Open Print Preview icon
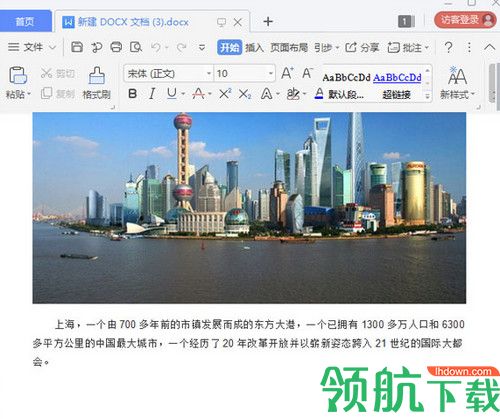 tap(136, 47)
